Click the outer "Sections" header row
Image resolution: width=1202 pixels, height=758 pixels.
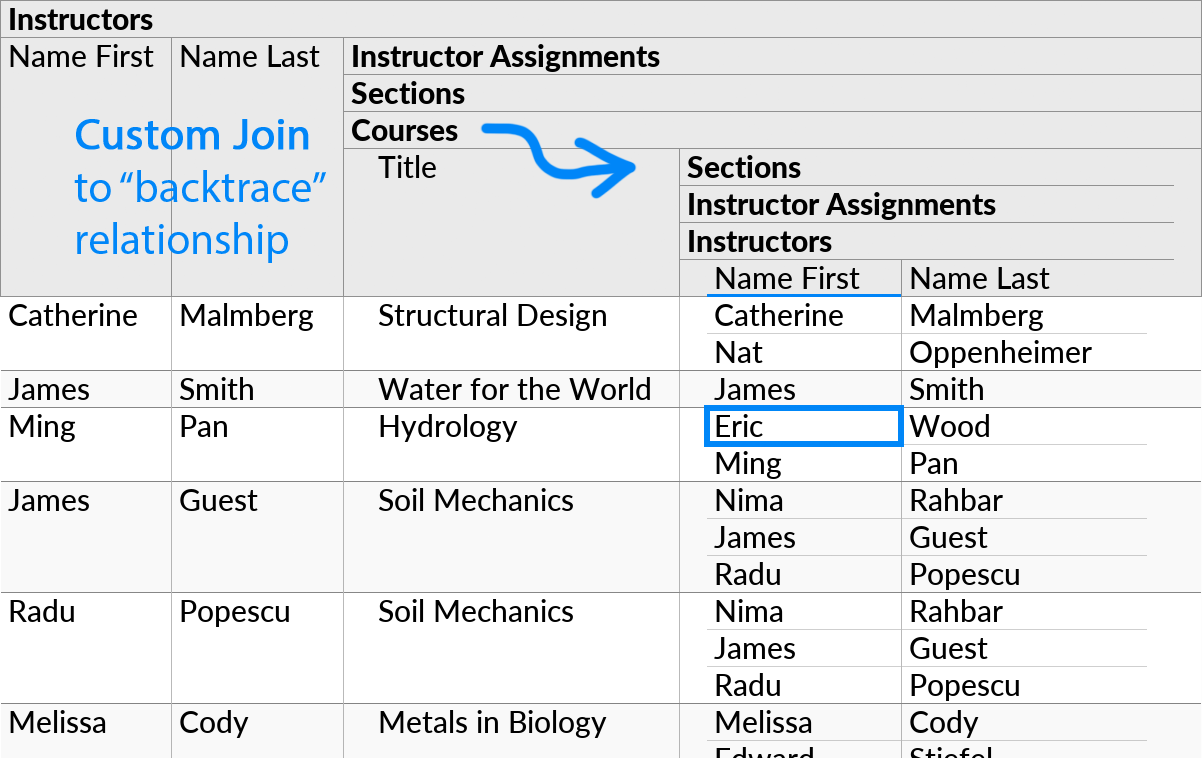407,93
